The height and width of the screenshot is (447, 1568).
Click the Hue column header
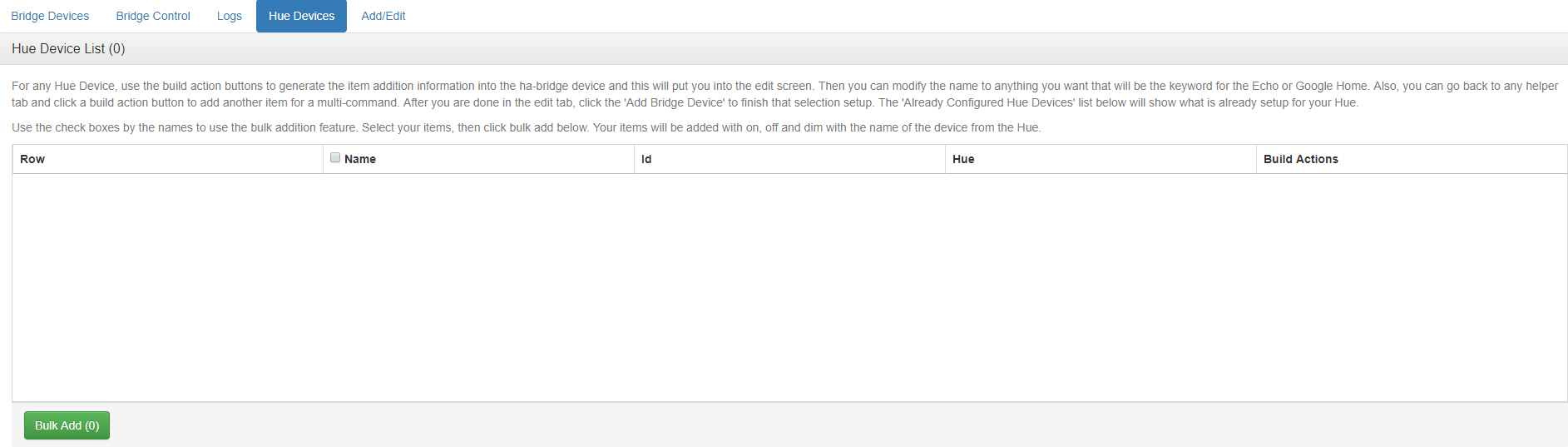point(963,159)
